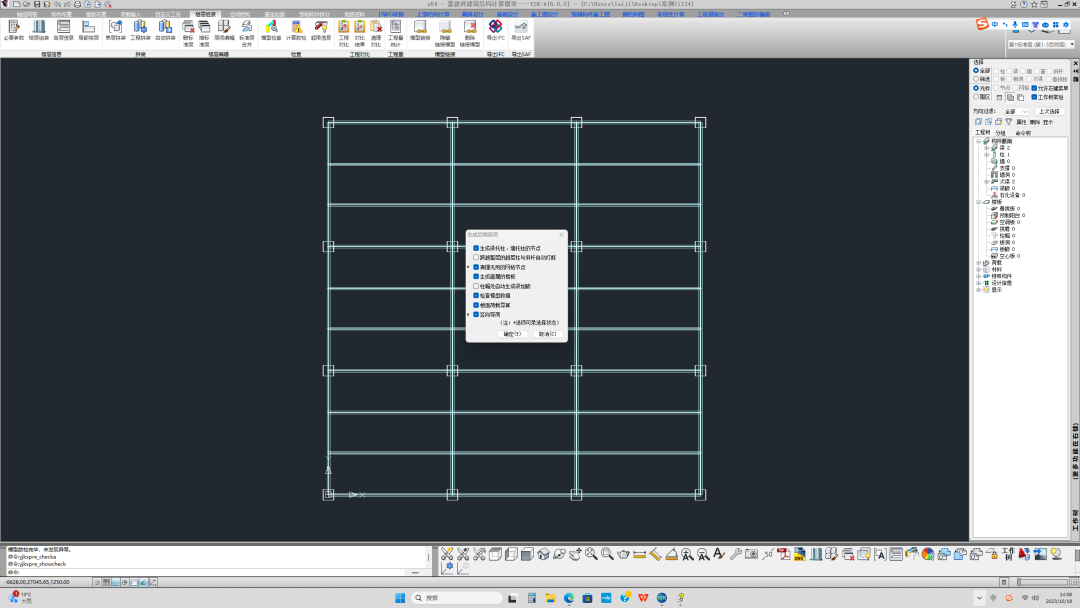Open the 上部结构计算 tab
Screen dimensions: 1080x608
click(x=433, y=14)
